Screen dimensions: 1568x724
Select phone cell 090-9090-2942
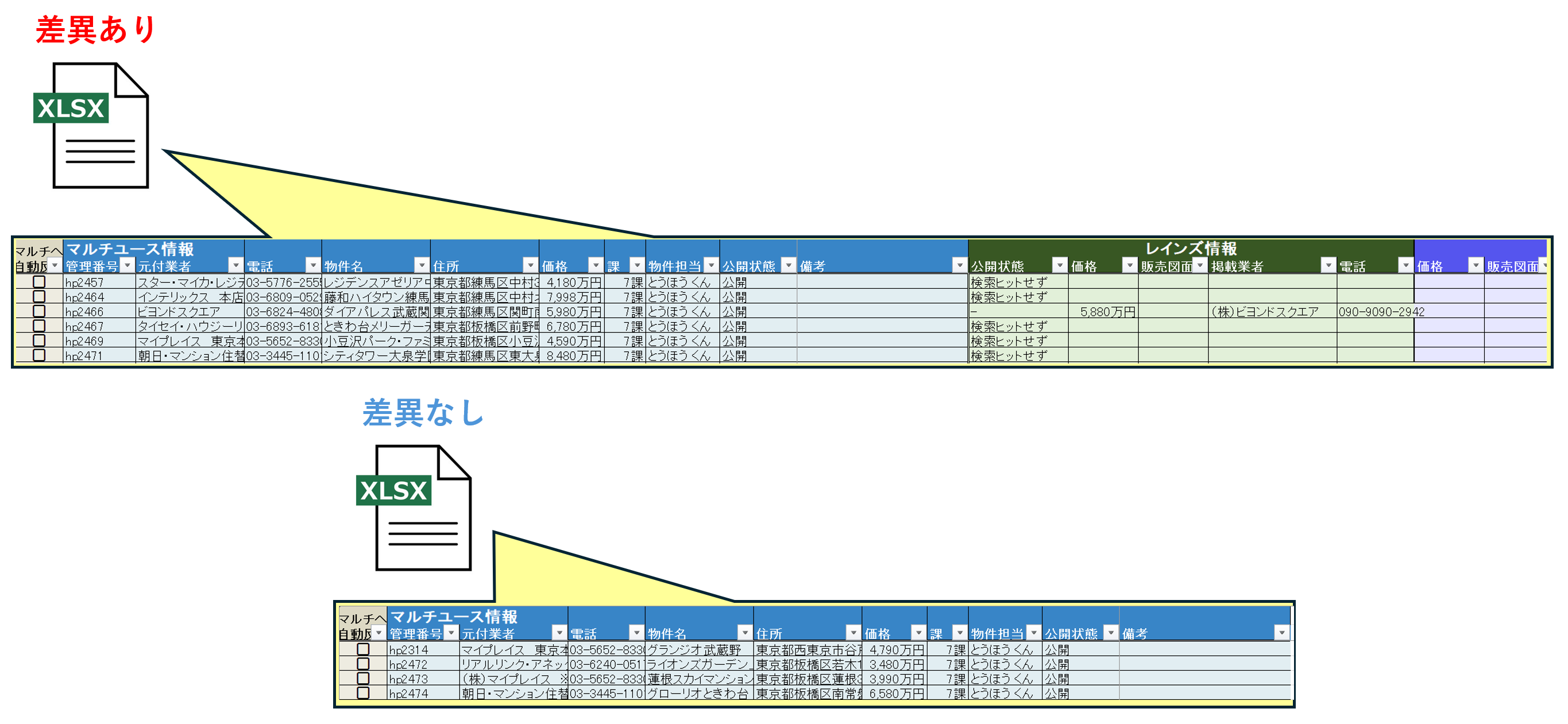point(1374,312)
